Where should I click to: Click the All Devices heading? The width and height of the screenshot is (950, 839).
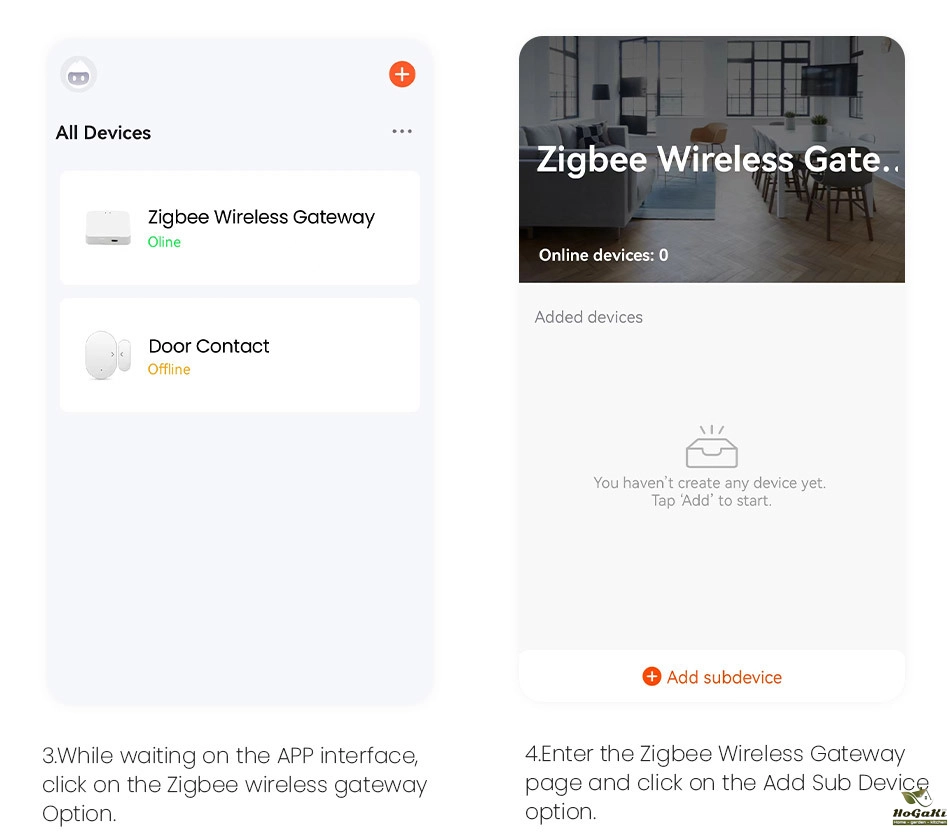103,133
